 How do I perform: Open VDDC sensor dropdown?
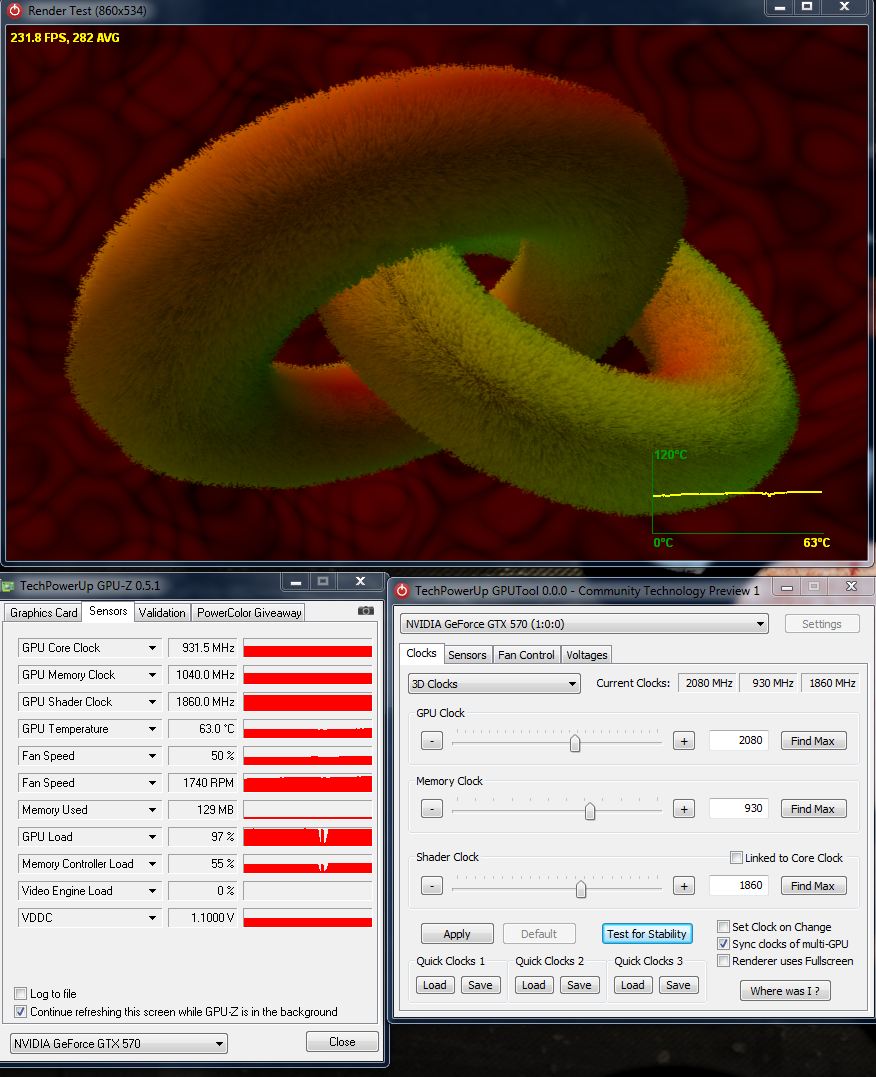153,918
